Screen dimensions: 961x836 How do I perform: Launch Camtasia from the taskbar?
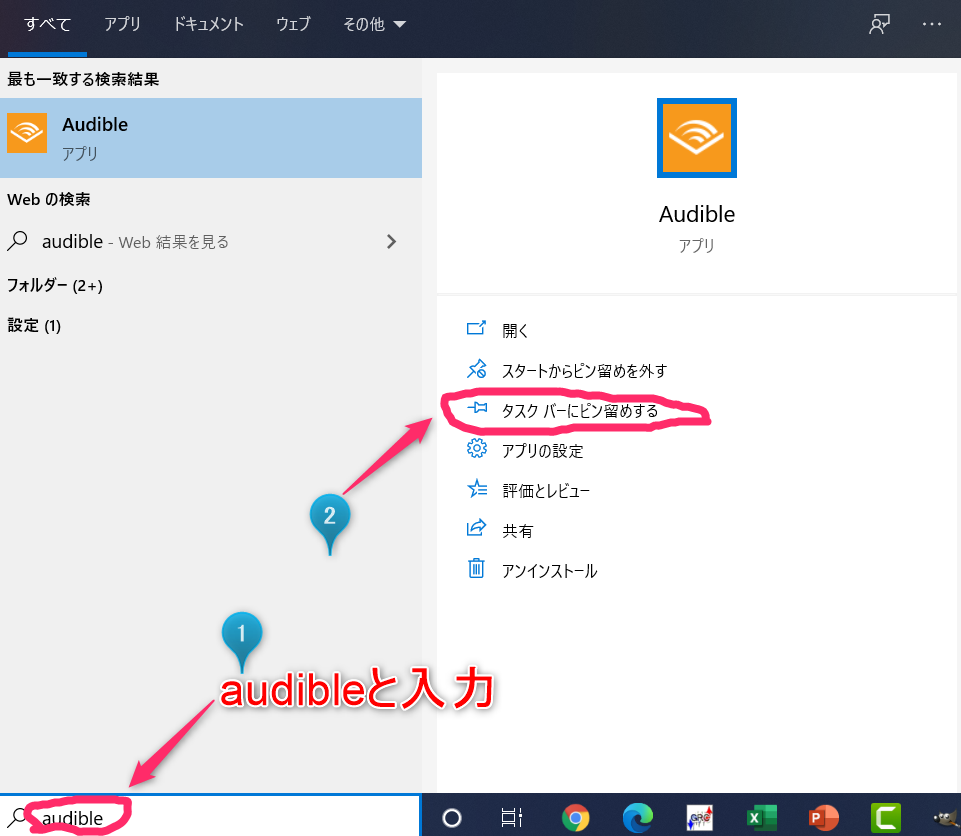[886, 818]
